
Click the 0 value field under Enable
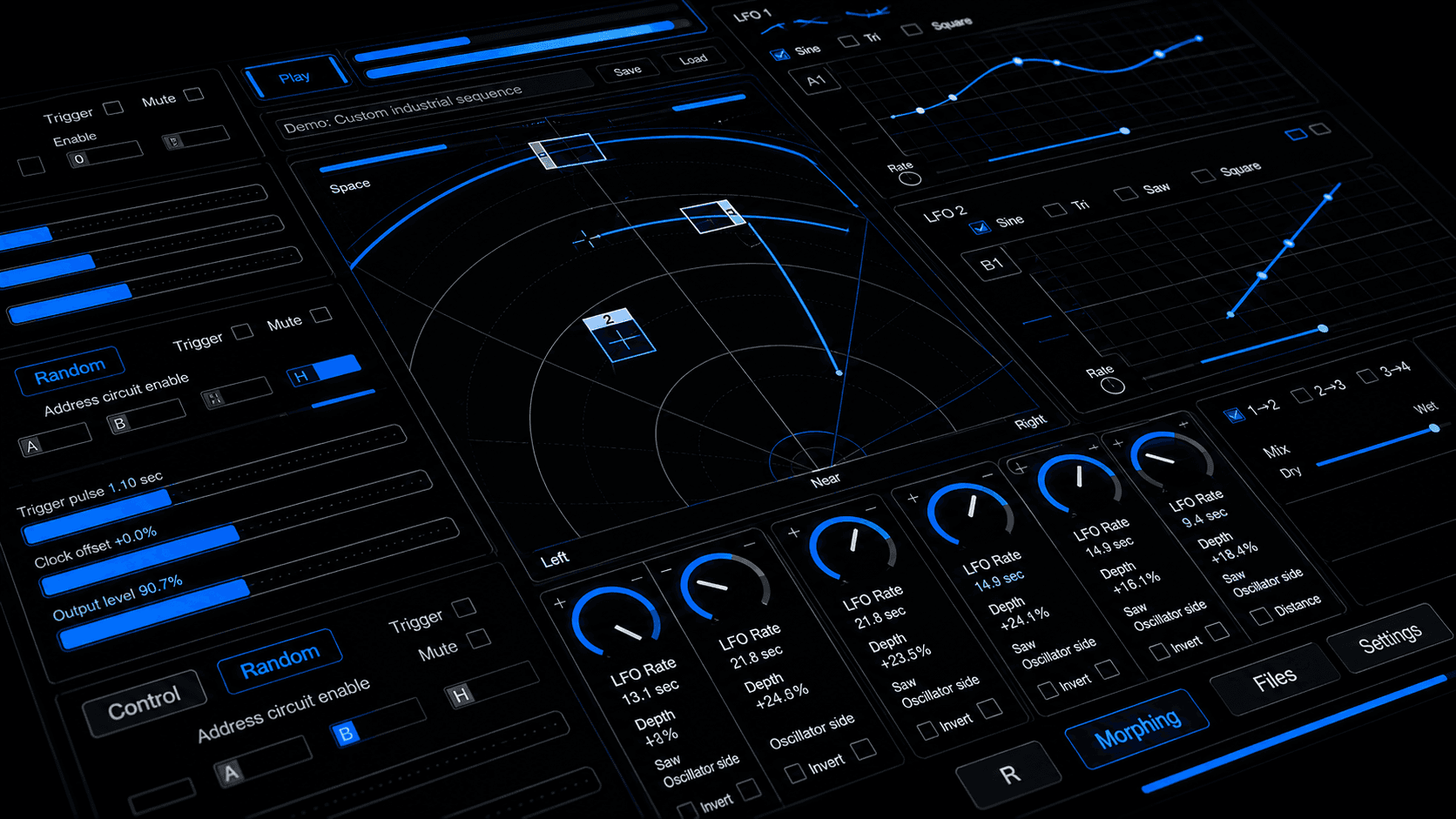tap(104, 155)
